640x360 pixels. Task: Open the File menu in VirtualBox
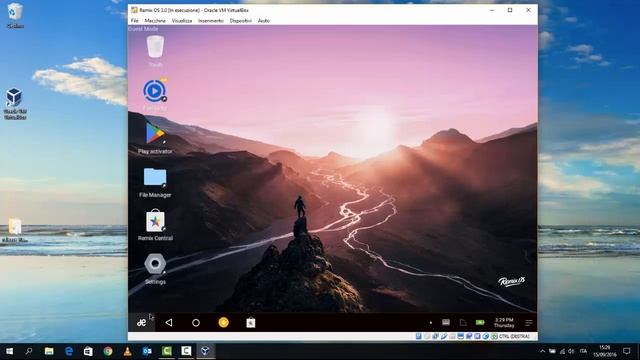pyautogui.click(x=135, y=21)
